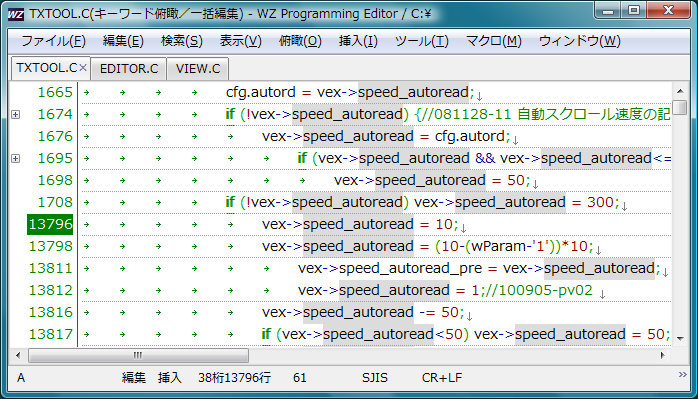Click the 挿入 mode in status bar
This screenshot has height=399, width=698.
tap(170, 378)
